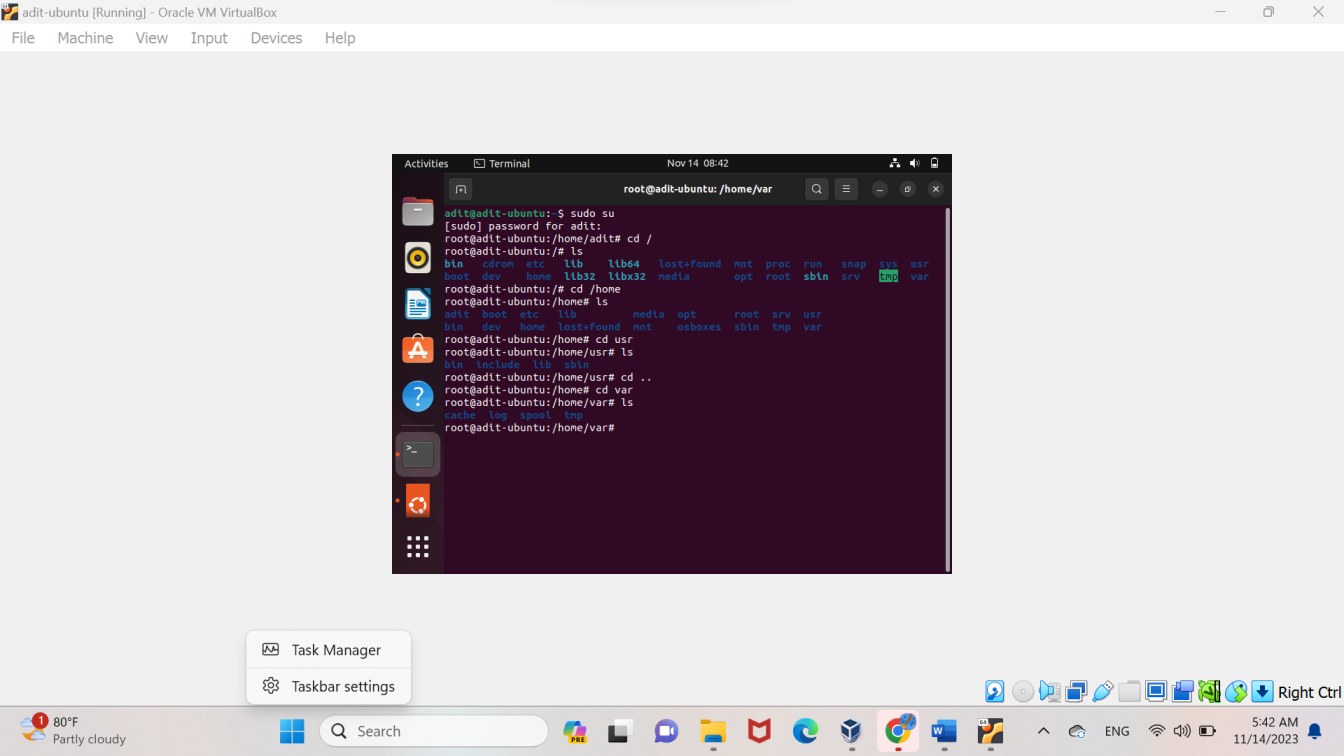Screen dimensions: 1344x756
Task: Open VirtualBox manager from taskbar
Action: click(x=851, y=731)
